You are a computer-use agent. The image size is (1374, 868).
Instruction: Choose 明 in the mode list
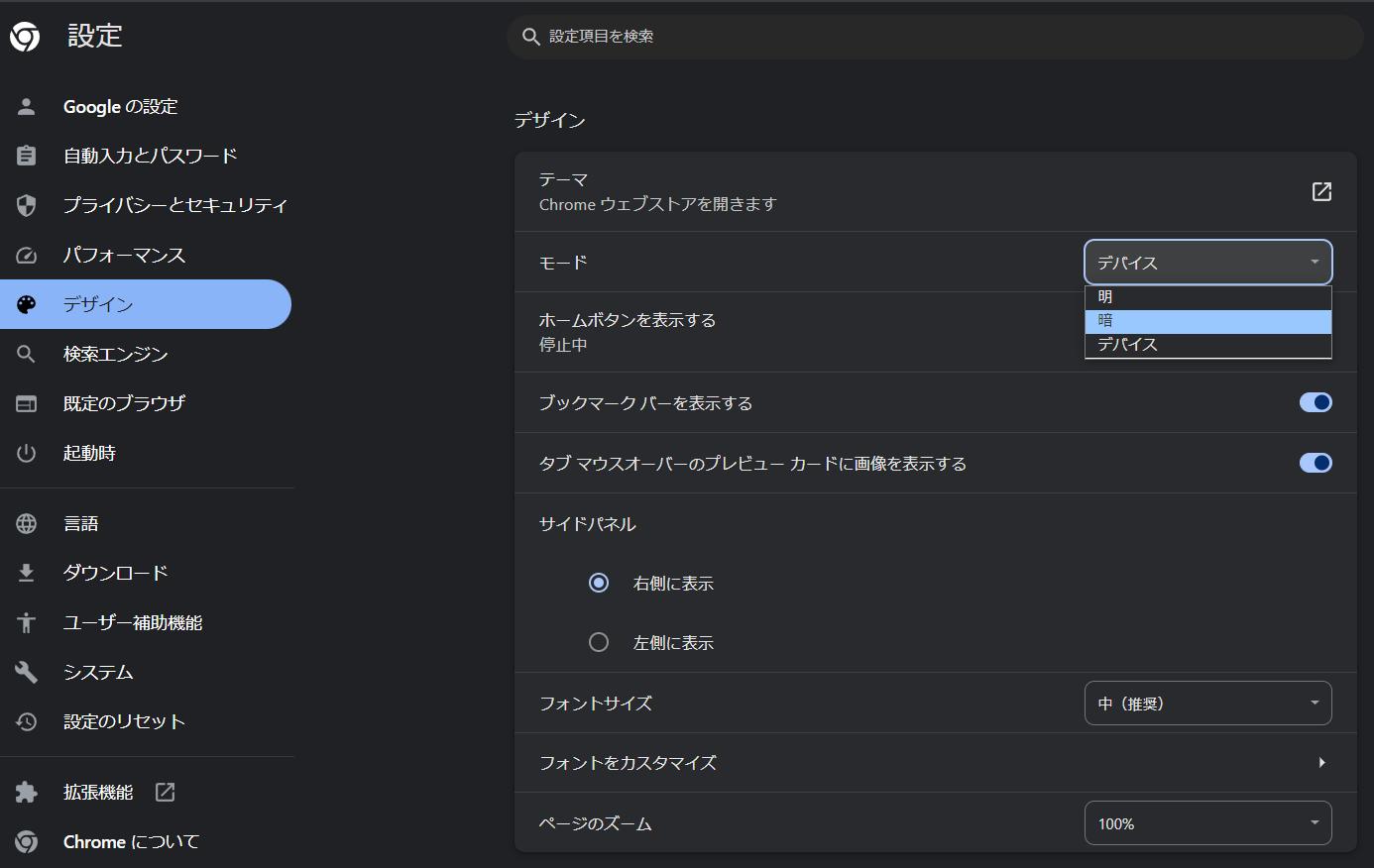click(x=1208, y=297)
